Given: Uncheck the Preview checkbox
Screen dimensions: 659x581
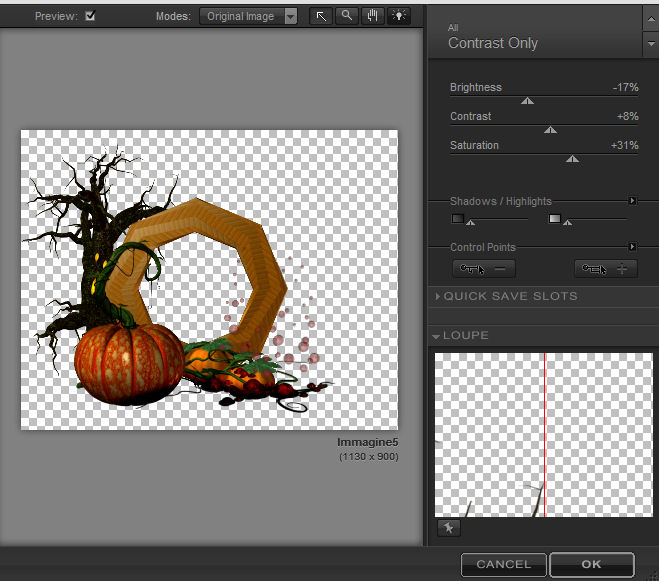Looking at the screenshot, I should 91,16.
